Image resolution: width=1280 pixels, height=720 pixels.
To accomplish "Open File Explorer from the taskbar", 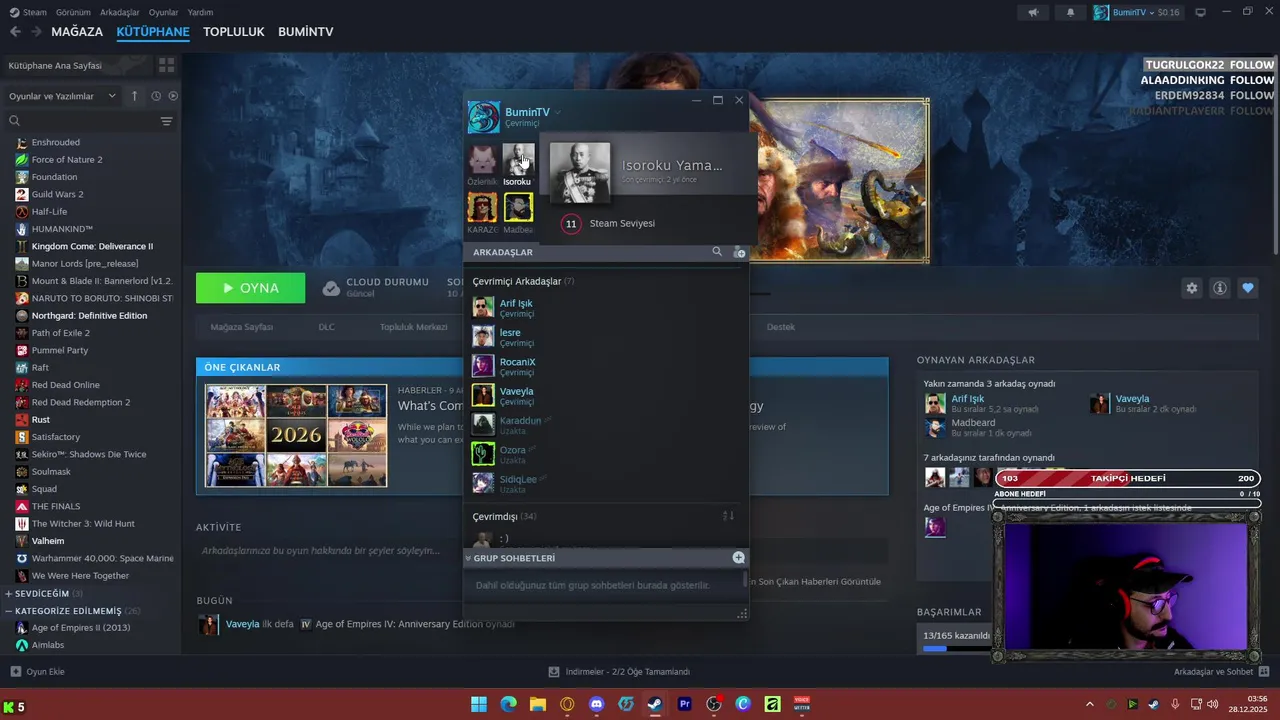I will tap(538, 704).
